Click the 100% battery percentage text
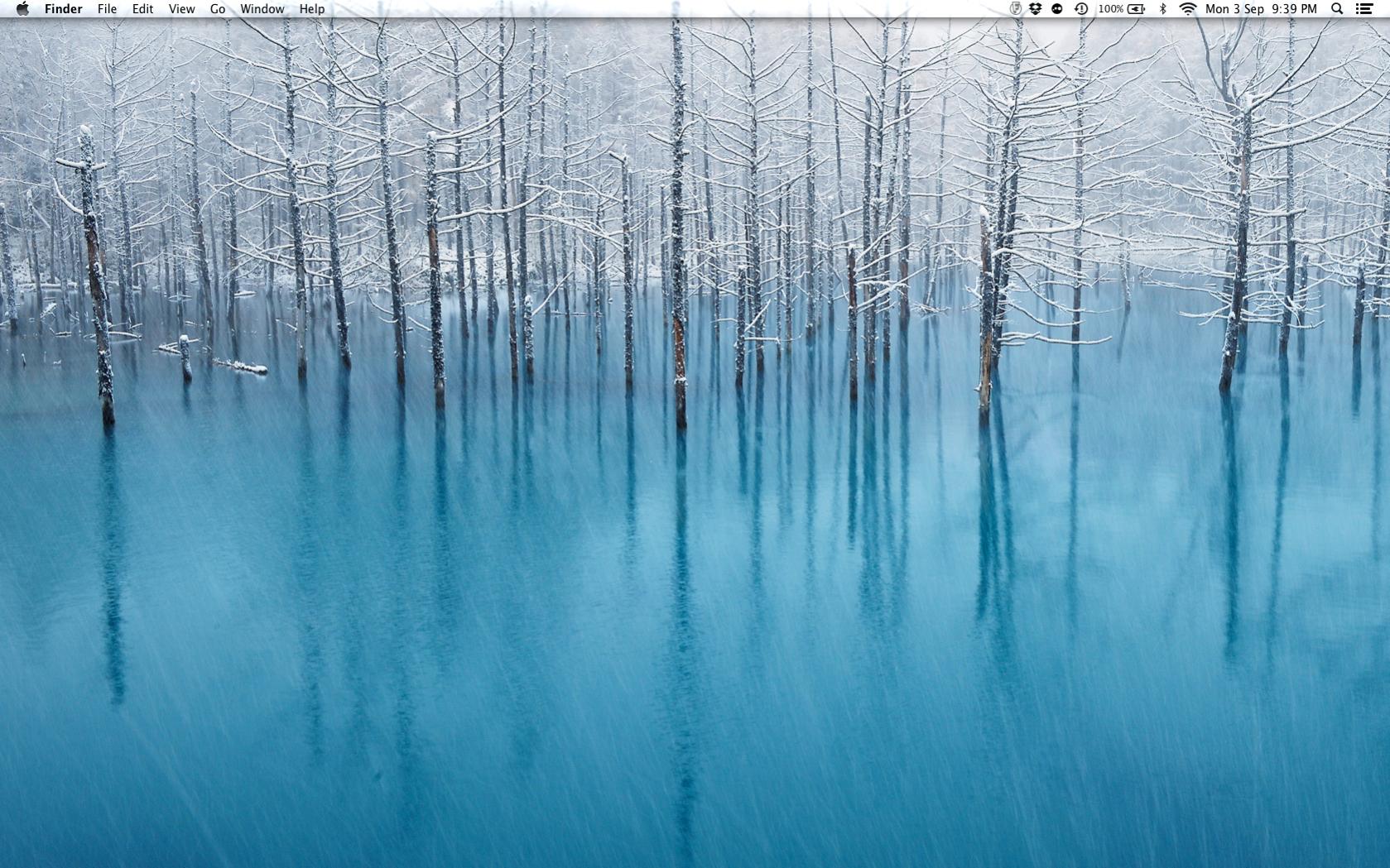The image size is (1390, 868). pos(1111,8)
